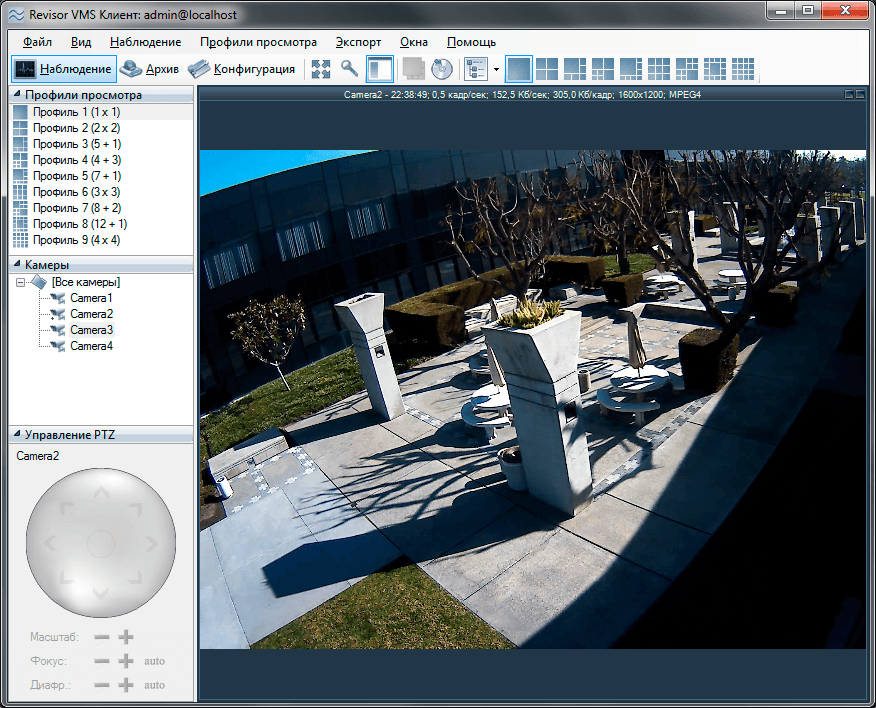
Task: Select the 4+3 layout toolbar icon
Action: click(603, 69)
